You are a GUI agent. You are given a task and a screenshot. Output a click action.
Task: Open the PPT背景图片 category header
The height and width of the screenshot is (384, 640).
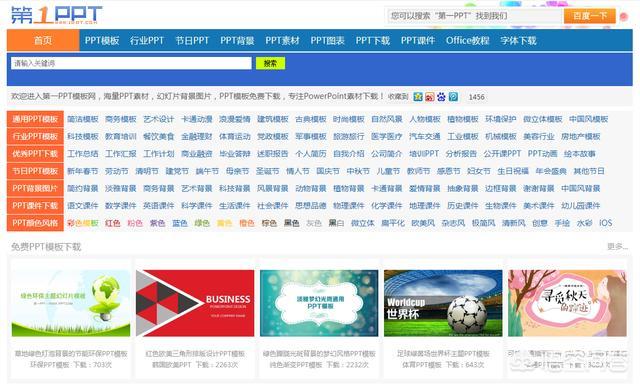35,189
